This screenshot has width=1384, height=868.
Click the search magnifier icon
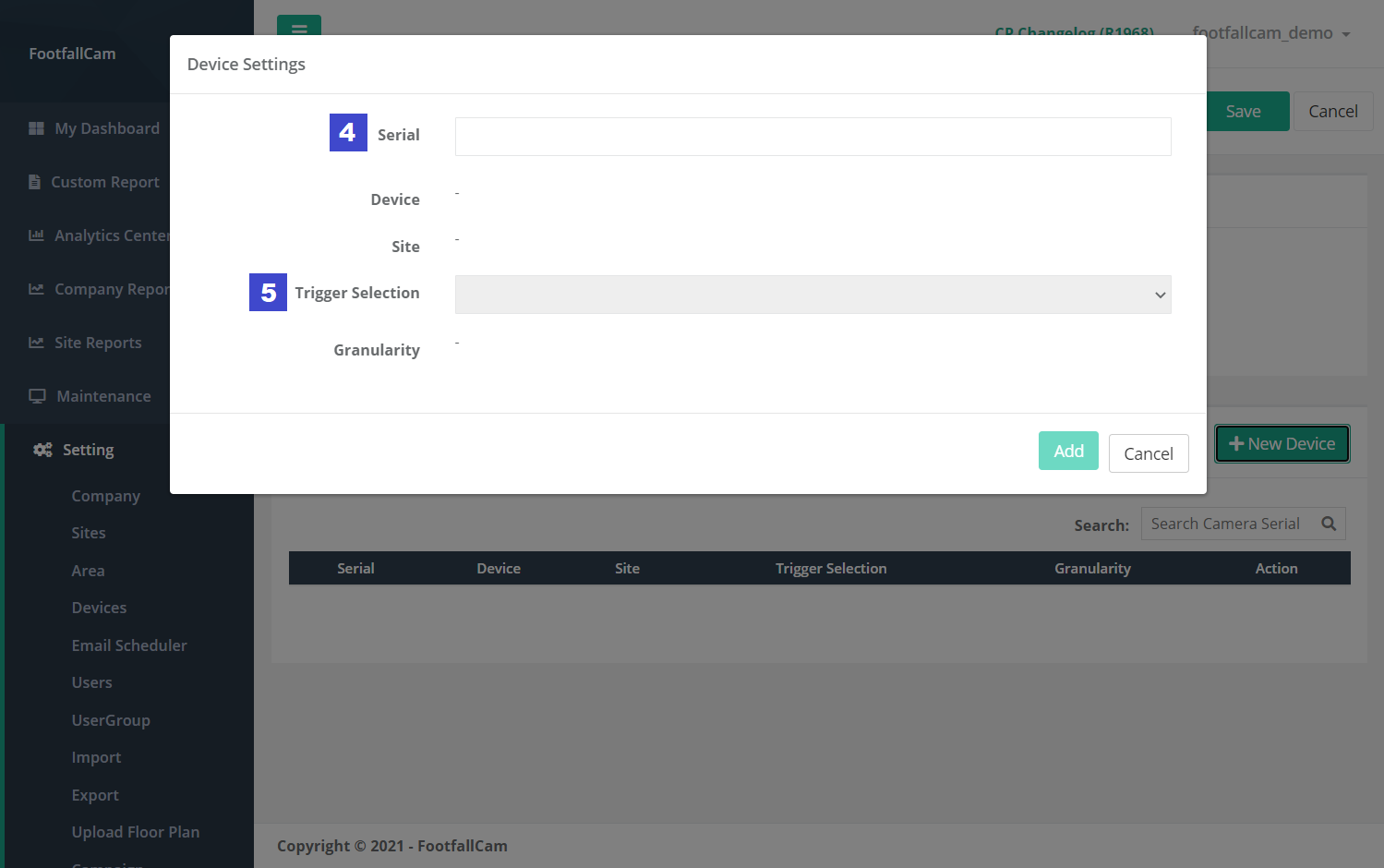[1329, 524]
